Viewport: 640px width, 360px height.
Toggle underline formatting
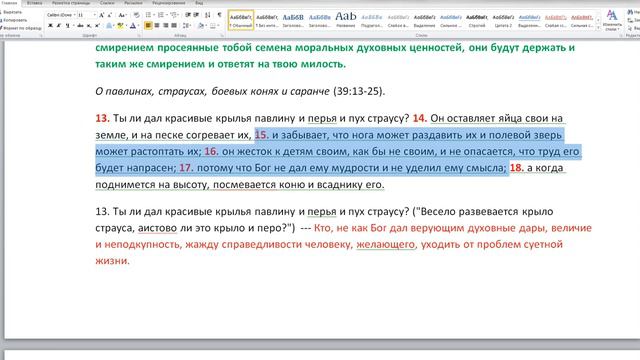point(67,26)
